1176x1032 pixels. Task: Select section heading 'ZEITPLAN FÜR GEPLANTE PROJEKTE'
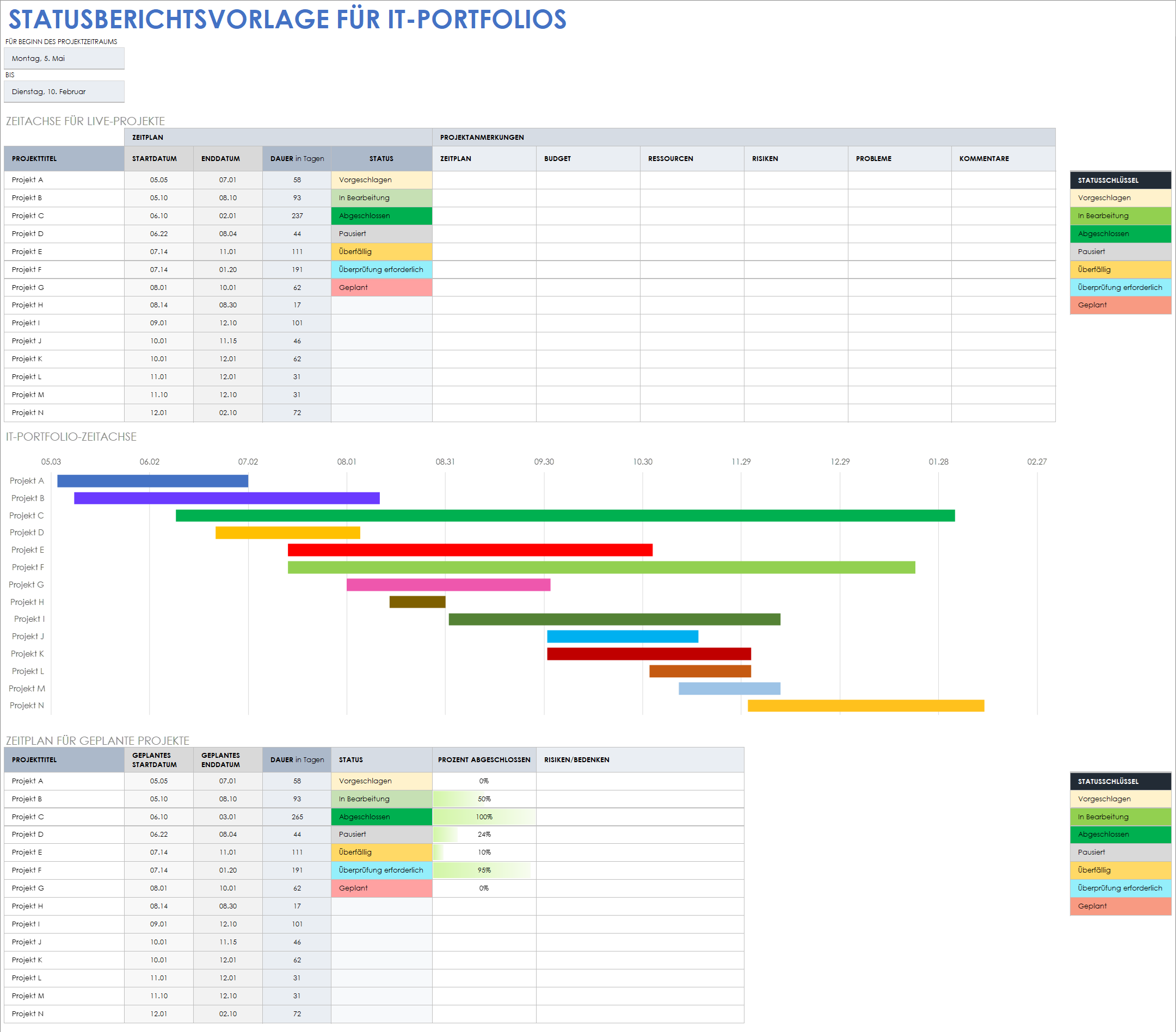[x=98, y=740]
